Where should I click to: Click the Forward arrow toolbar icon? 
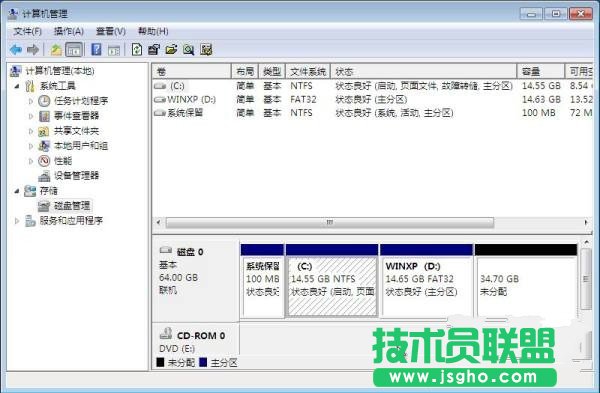click(33, 50)
